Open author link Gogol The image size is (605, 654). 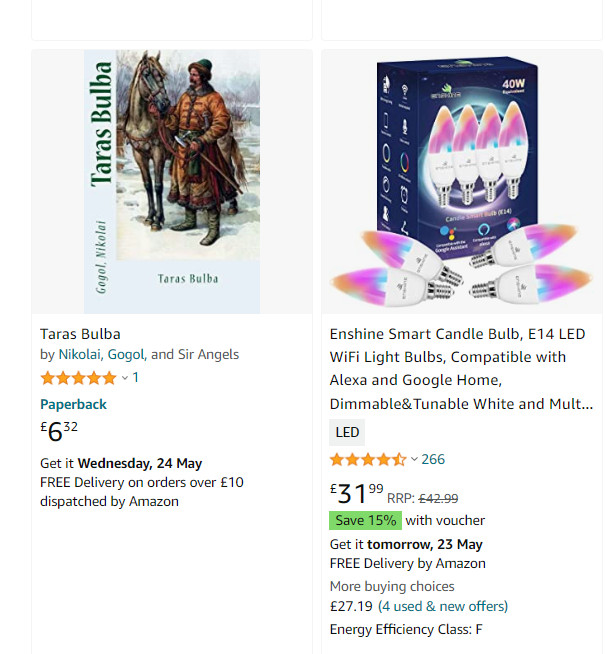pyautogui.click(x=126, y=354)
